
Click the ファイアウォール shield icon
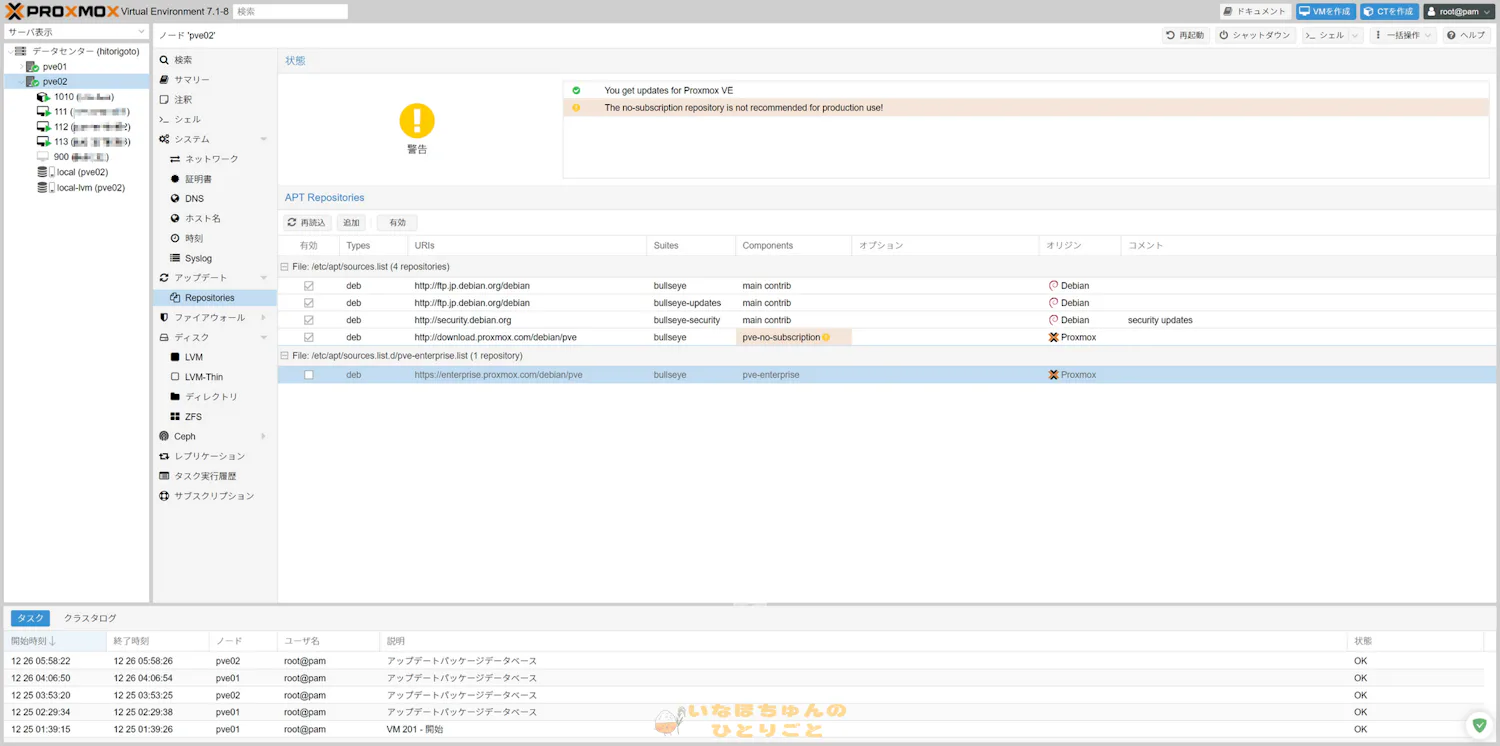click(x=164, y=317)
